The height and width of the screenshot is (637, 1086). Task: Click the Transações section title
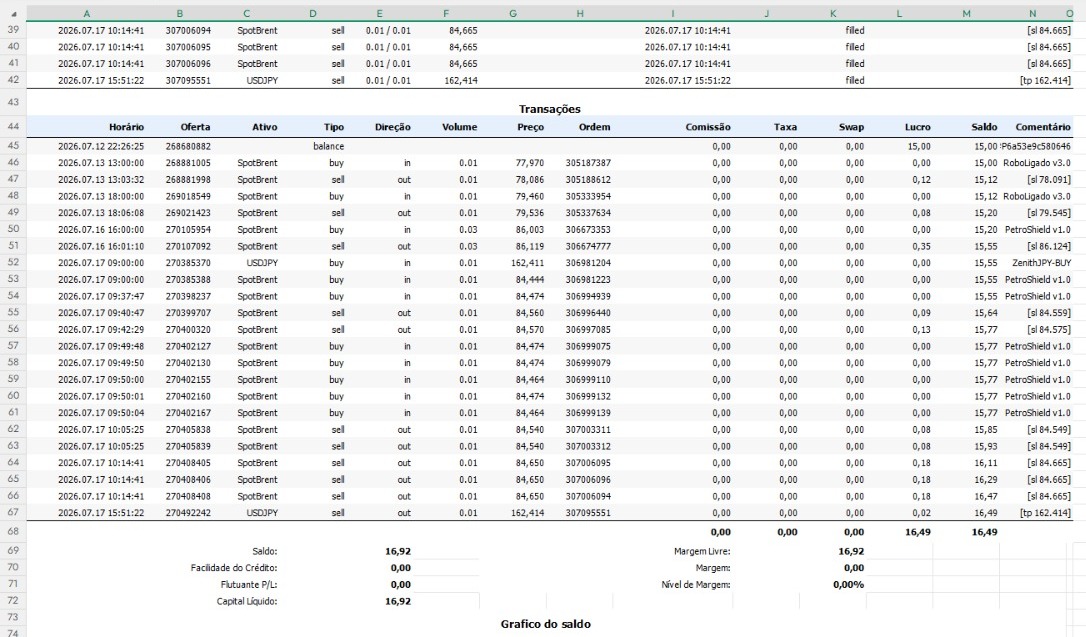pyautogui.click(x=549, y=109)
